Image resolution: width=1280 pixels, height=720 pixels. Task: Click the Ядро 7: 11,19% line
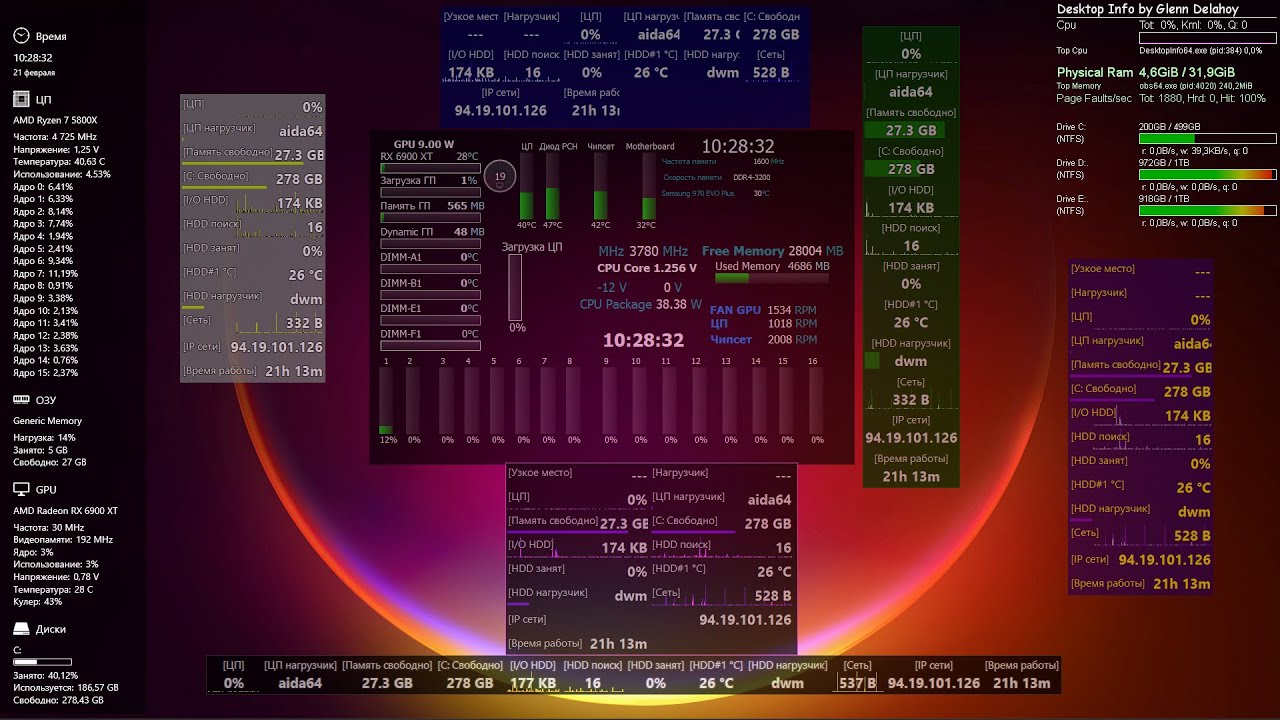coord(45,273)
